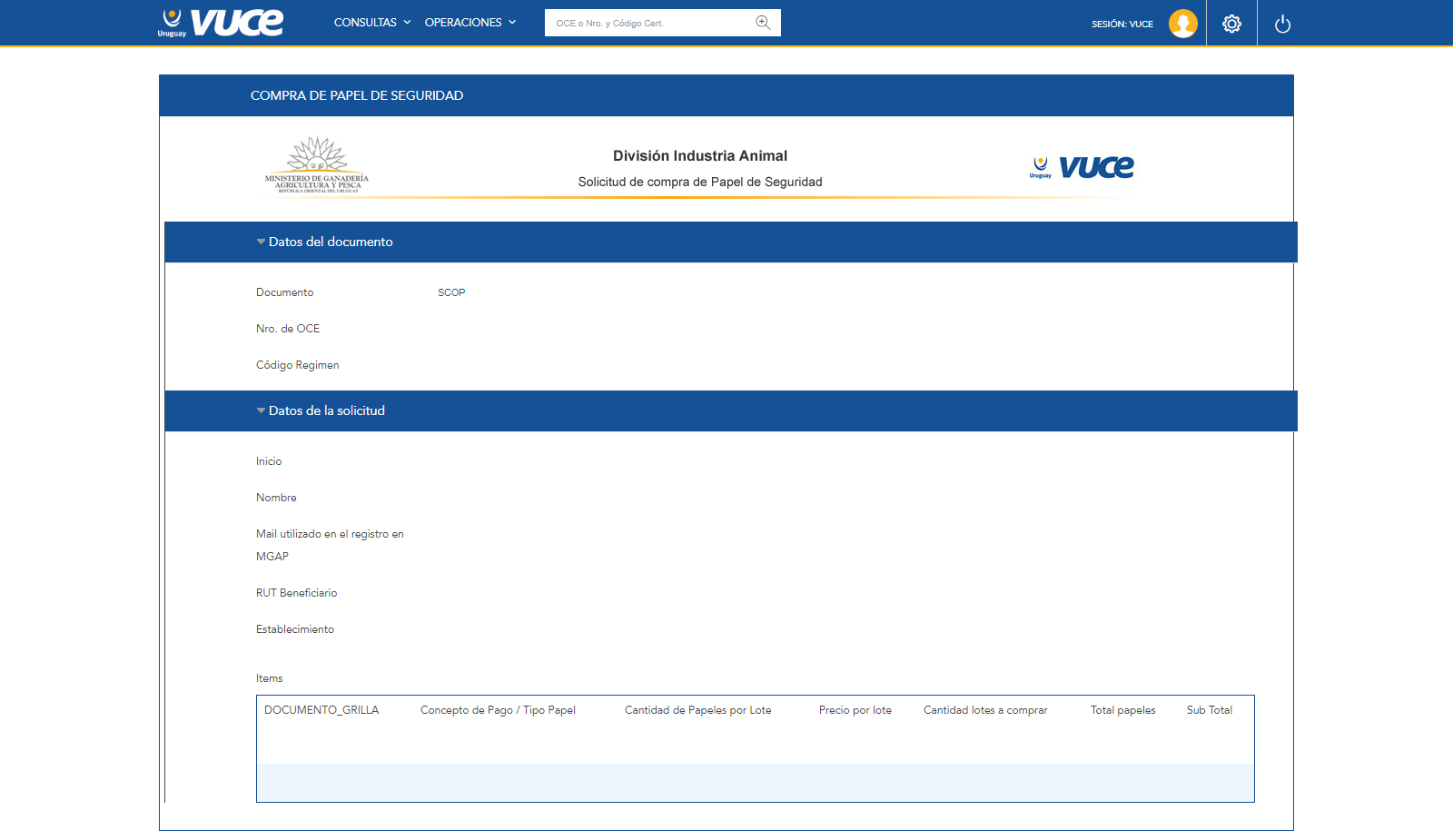Select the DOCUMENTO_GRILLA column header
Viewport: 1453px width, 840px height.
click(x=321, y=710)
